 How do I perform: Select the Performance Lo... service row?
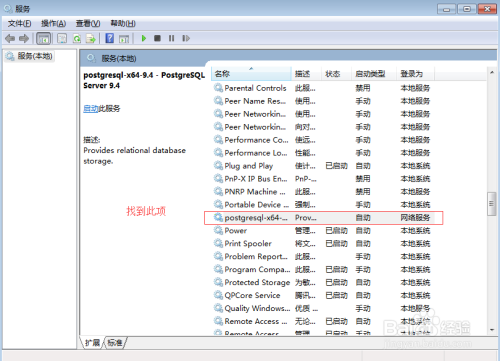tap(323, 153)
